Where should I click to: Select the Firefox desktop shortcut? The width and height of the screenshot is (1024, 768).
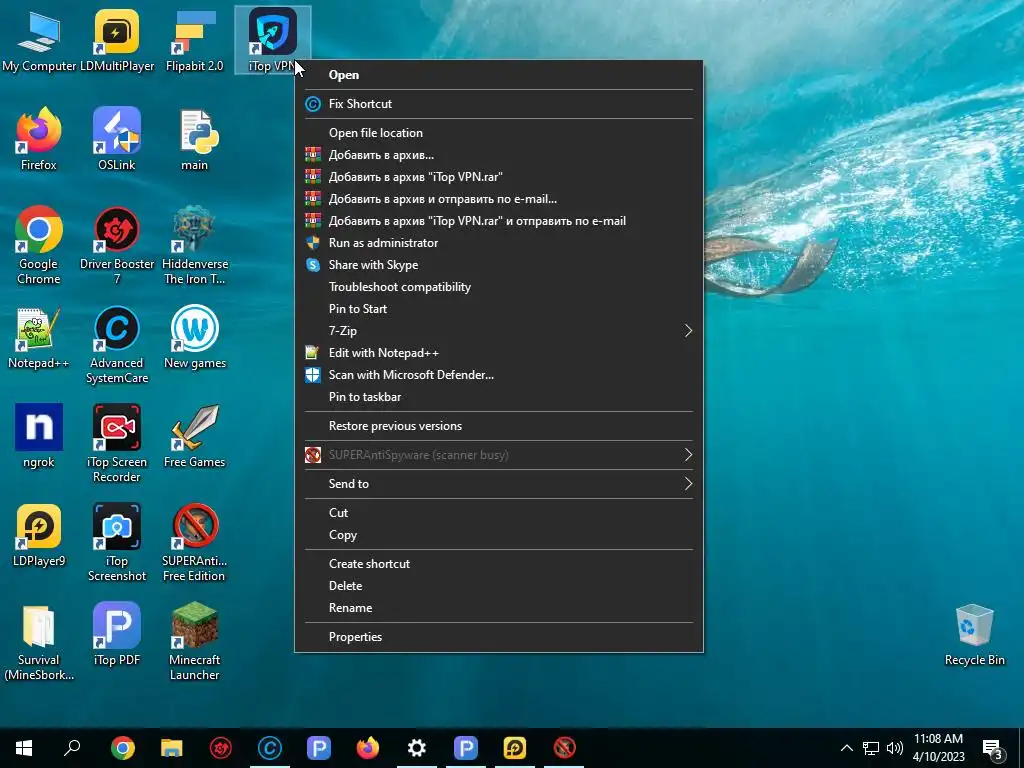39,139
